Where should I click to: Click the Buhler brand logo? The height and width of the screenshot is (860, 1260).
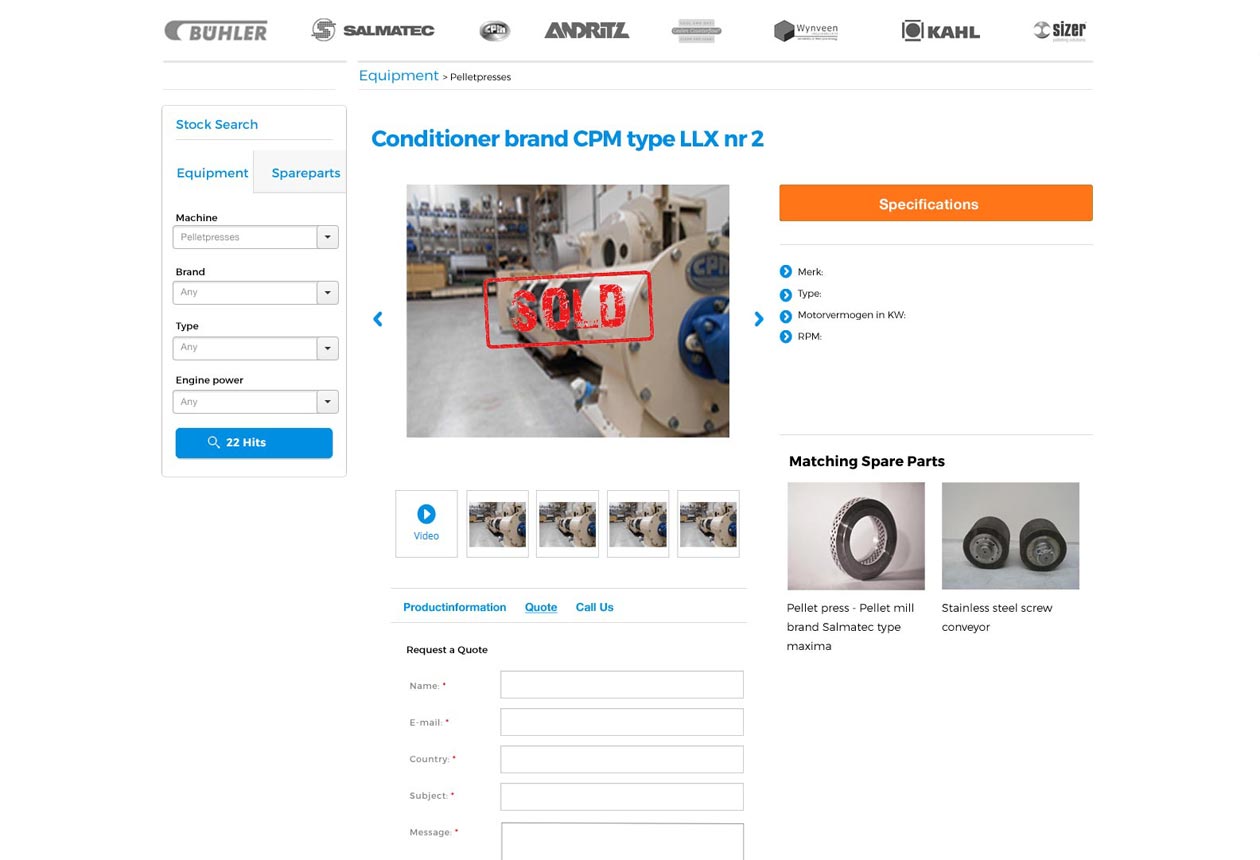pos(216,31)
